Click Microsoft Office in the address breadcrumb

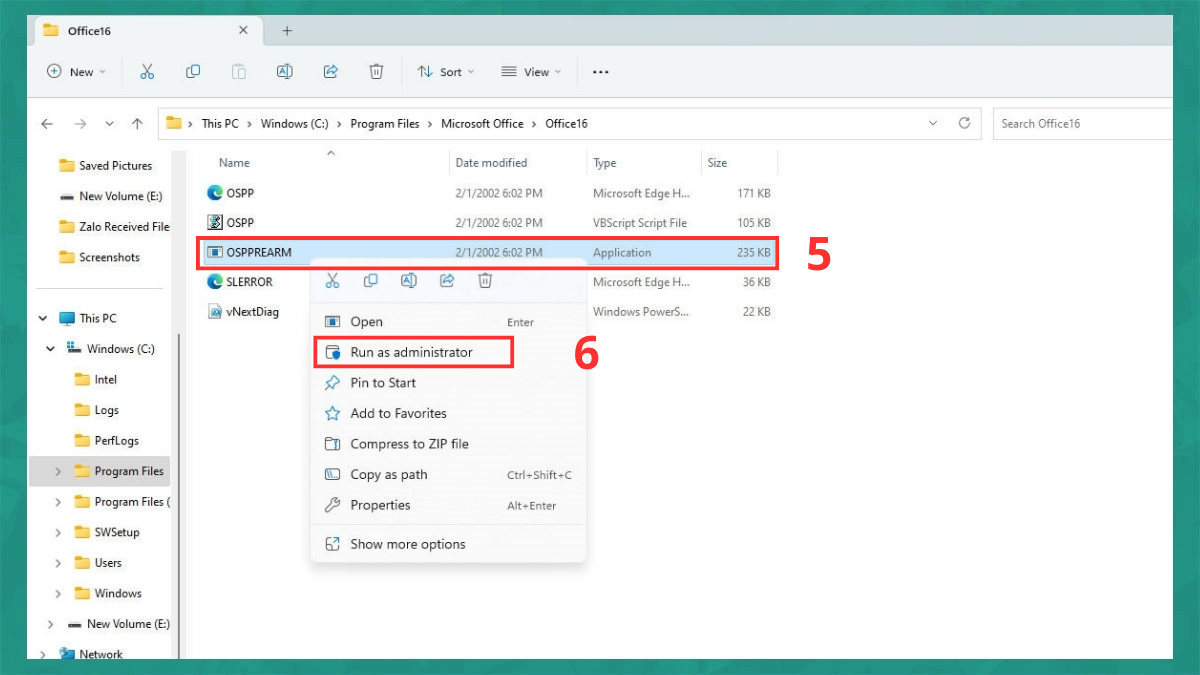[482, 124]
